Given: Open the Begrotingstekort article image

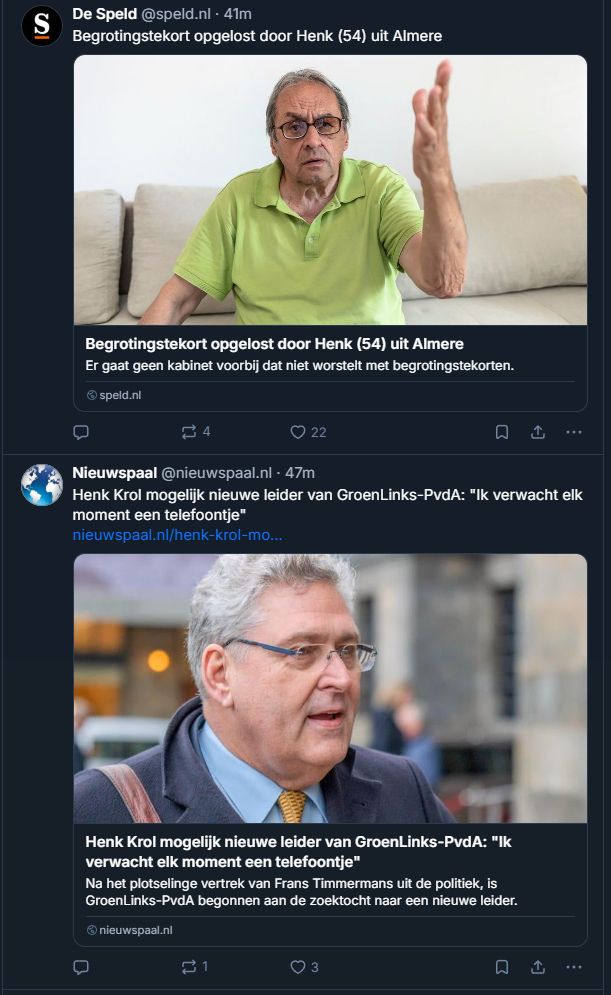Looking at the screenshot, I should pyautogui.click(x=330, y=190).
